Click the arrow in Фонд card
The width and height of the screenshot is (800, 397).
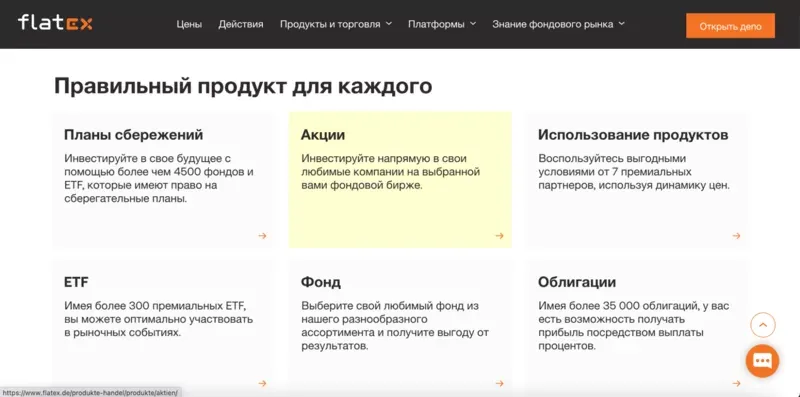[x=499, y=383]
